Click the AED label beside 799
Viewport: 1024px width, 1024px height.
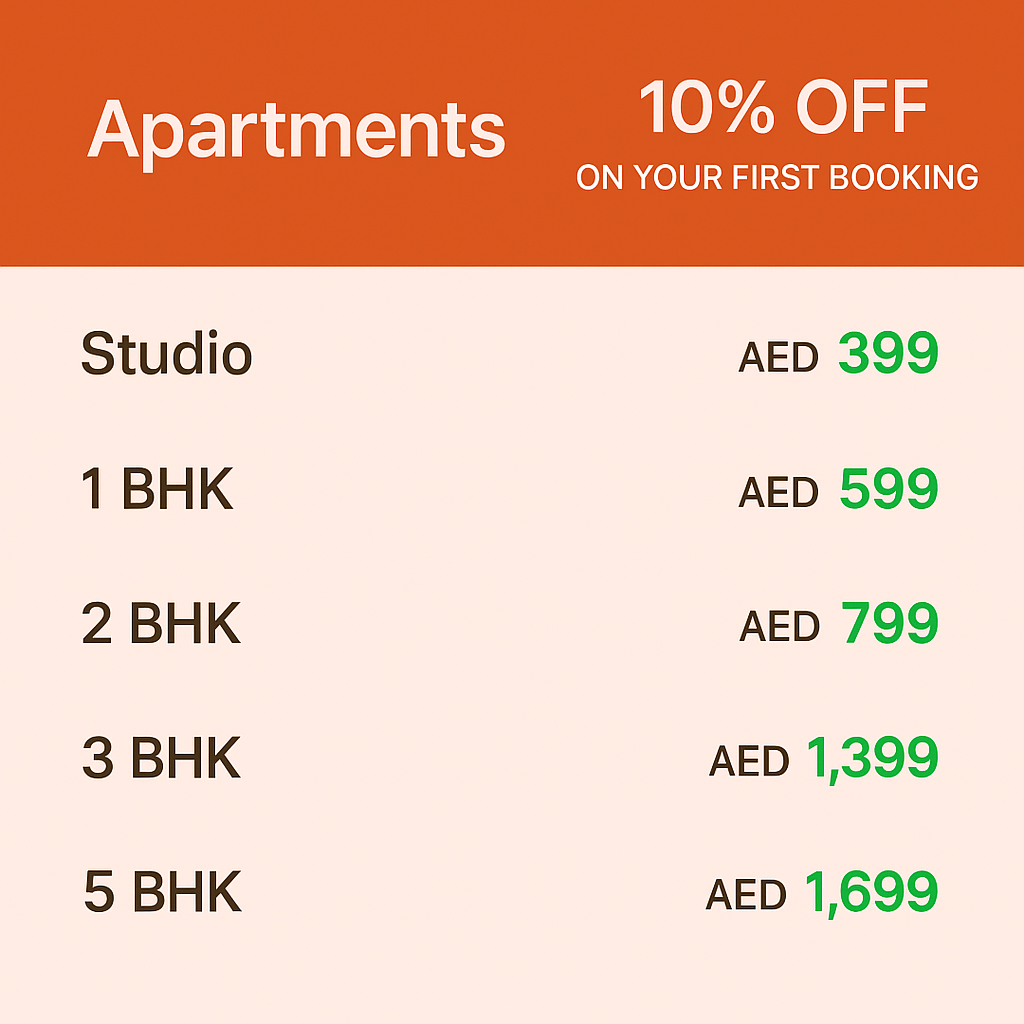779,628
